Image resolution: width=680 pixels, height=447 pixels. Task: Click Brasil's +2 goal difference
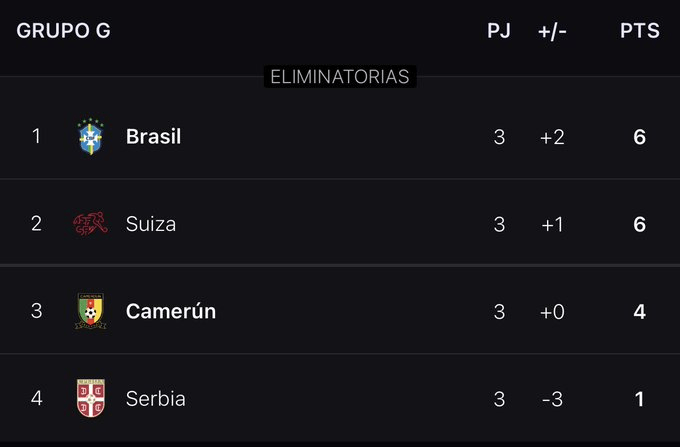coord(552,136)
